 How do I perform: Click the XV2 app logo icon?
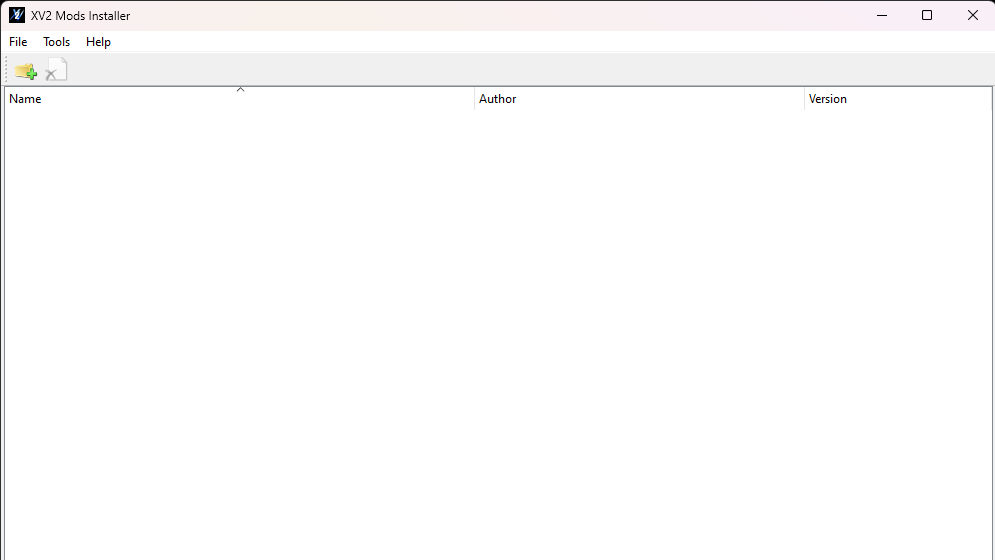[17, 15]
